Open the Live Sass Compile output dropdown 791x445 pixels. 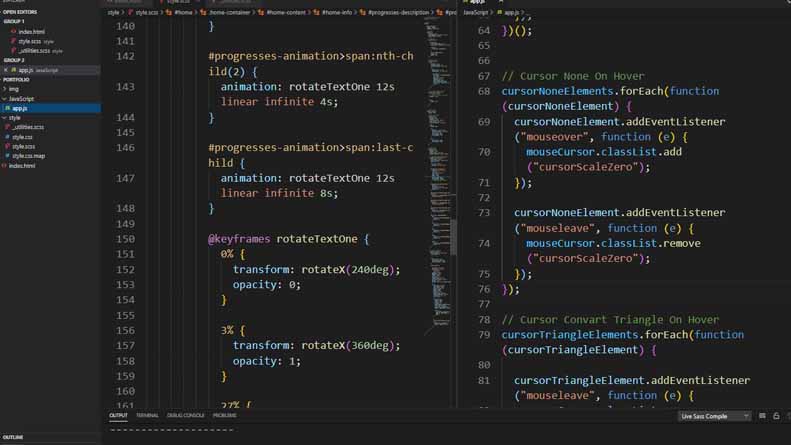coord(714,416)
